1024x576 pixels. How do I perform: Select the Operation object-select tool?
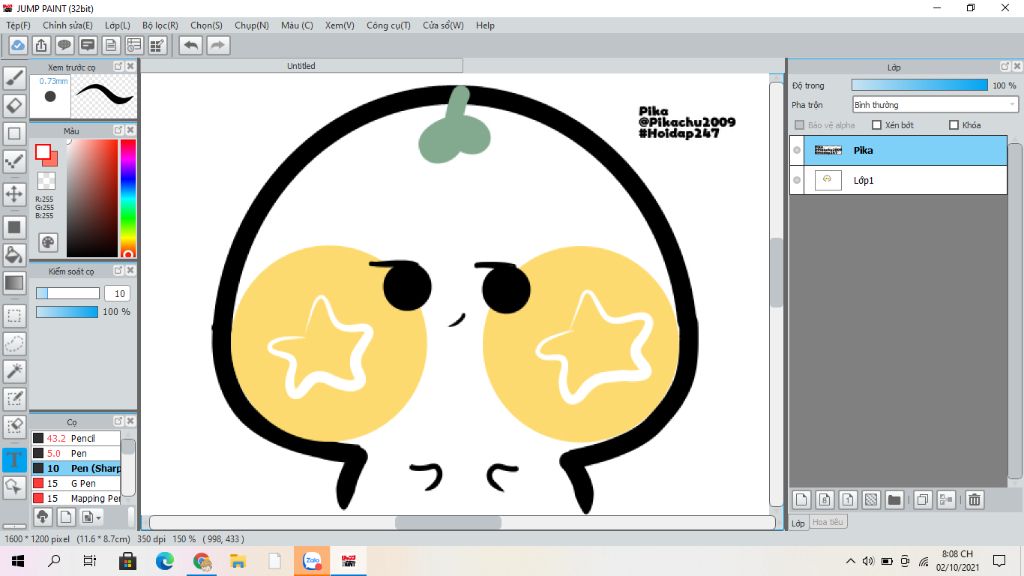pos(14,487)
